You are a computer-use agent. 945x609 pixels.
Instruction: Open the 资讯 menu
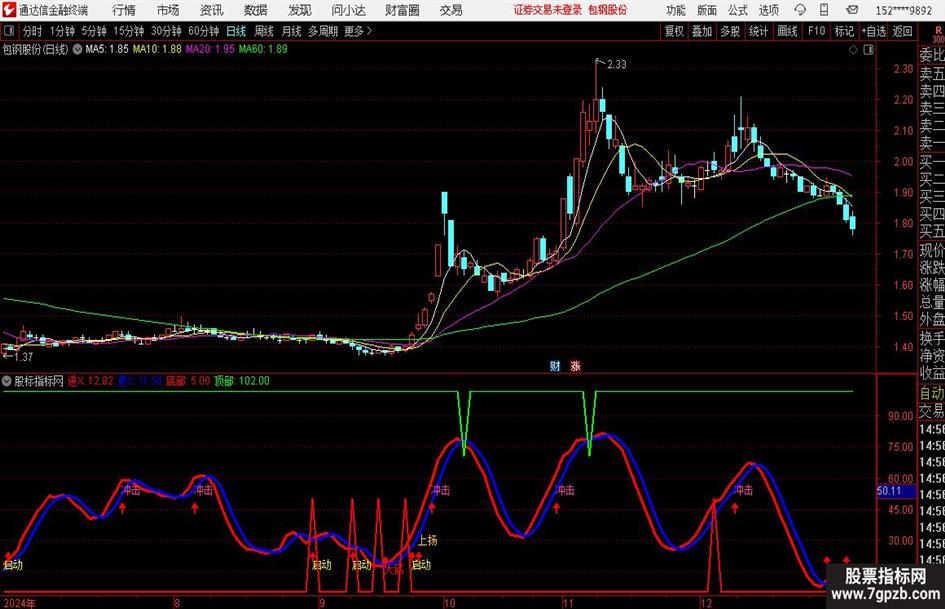pos(212,10)
